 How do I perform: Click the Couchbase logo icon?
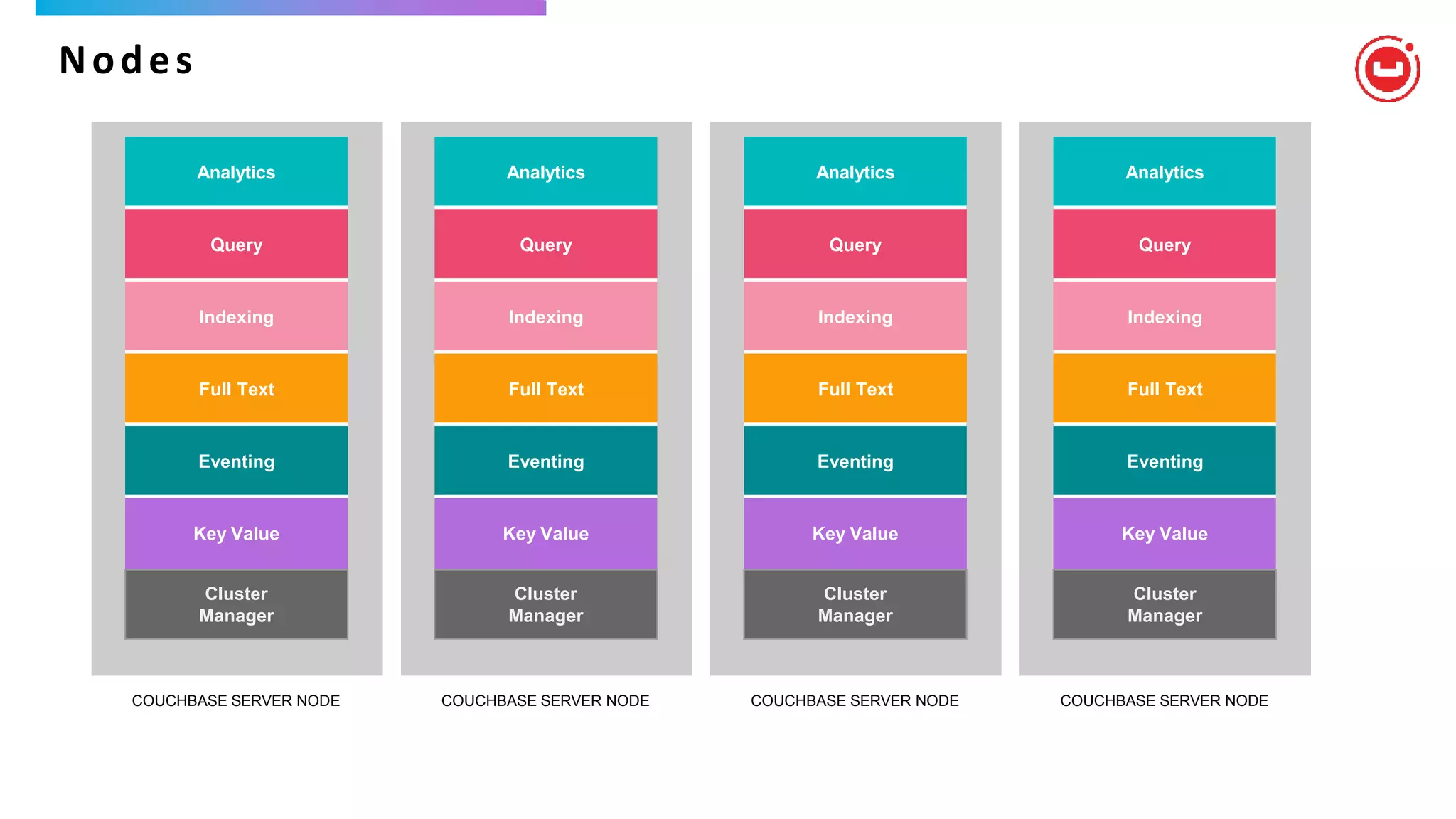[x=1387, y=69]
